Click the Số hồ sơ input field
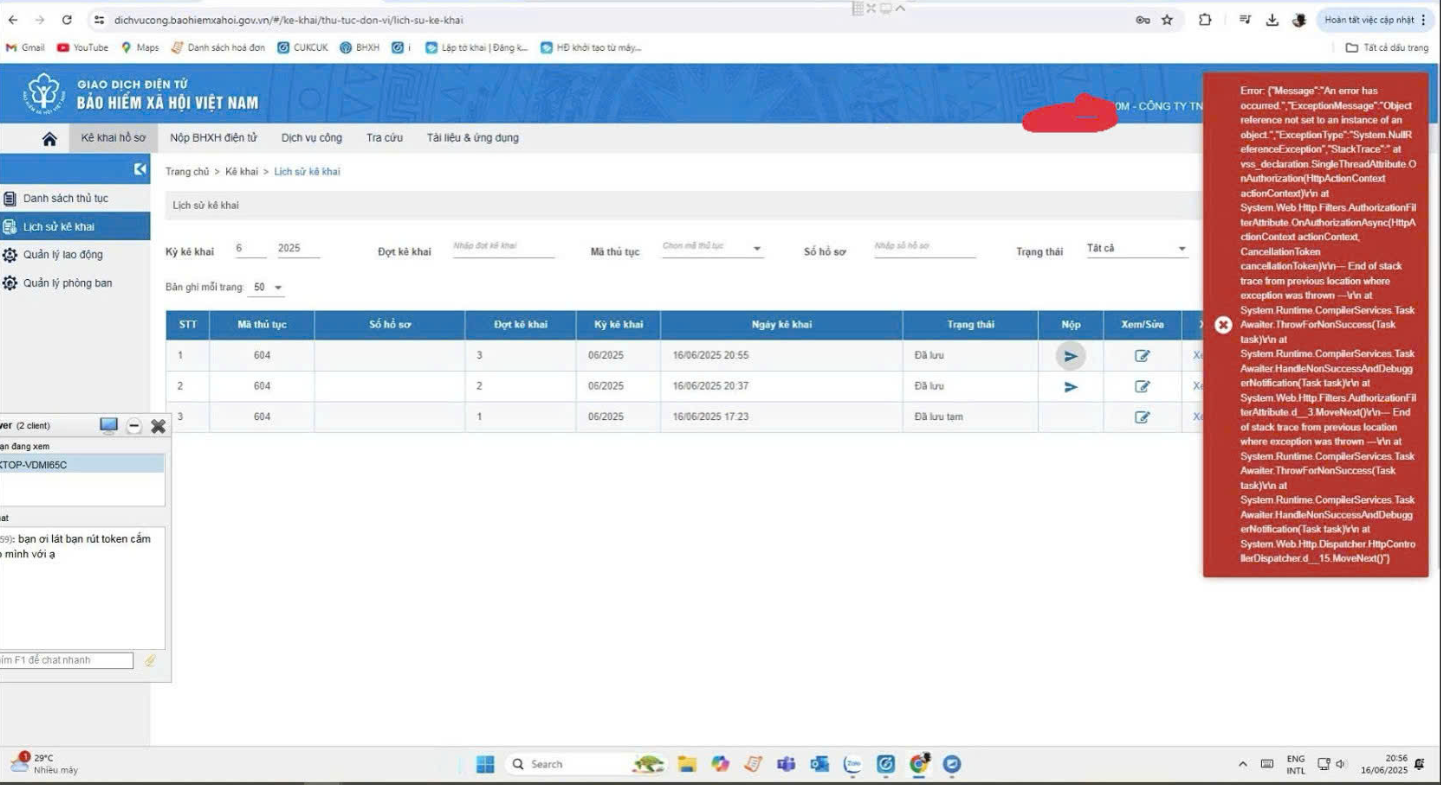This screenshot has width=1441, height=785. pos(924,247)
